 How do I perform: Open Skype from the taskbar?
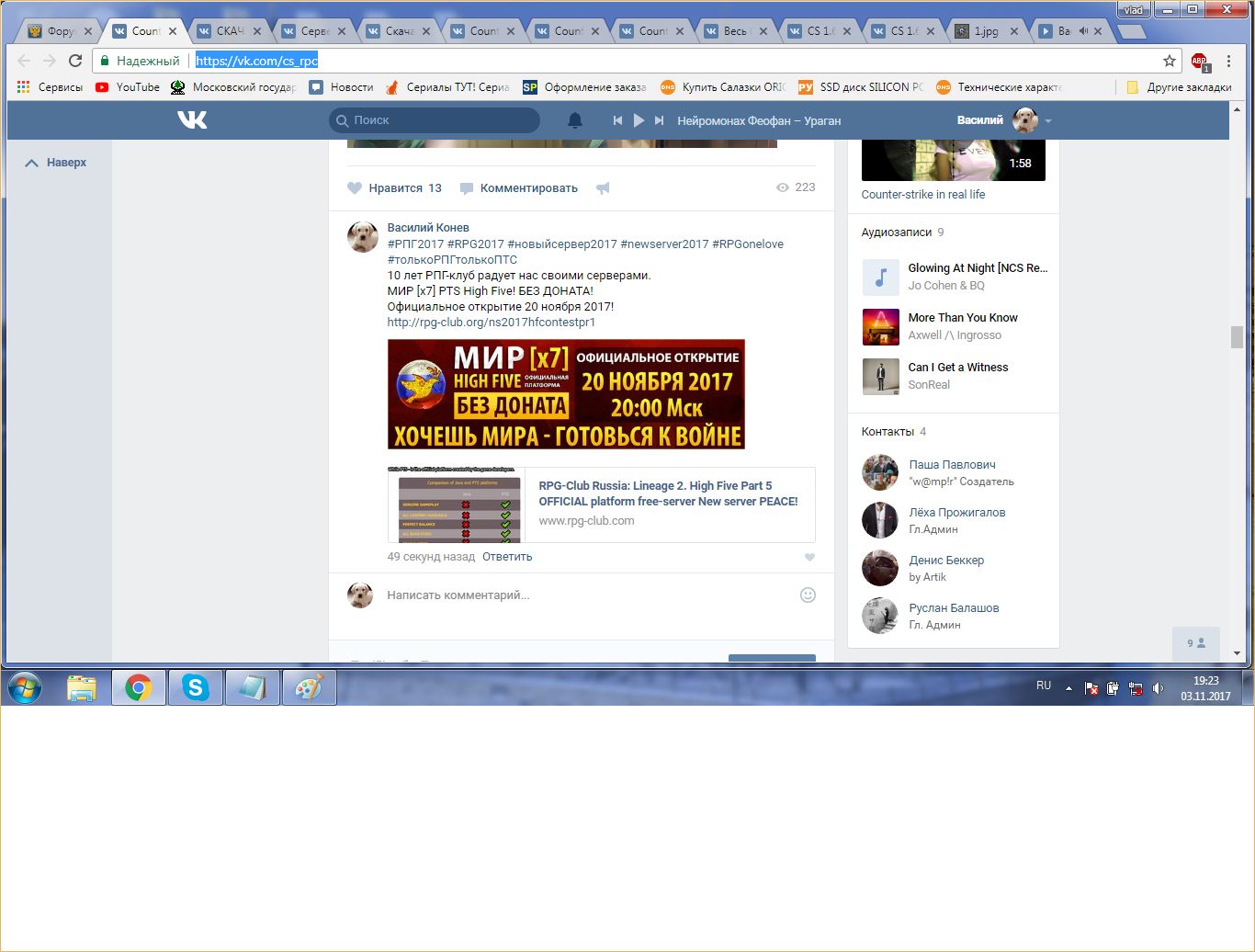(x=195, y=687)
